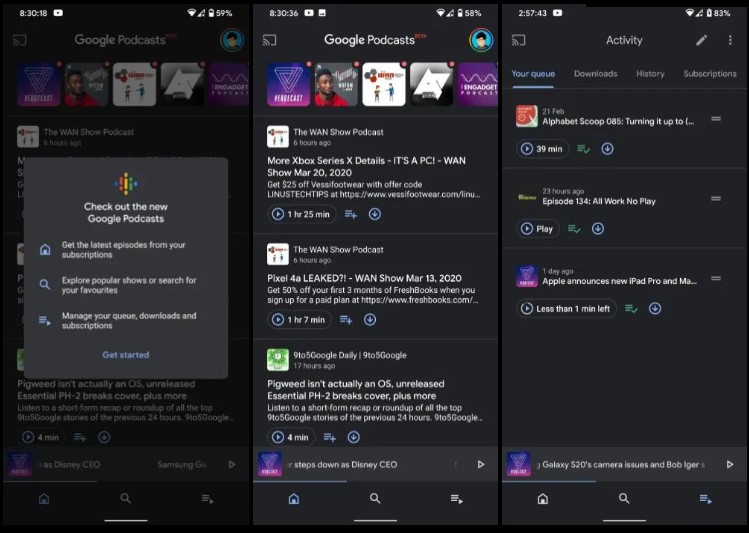
Task: Download the Xbox Series X Details episode
Action: point(374,214)
